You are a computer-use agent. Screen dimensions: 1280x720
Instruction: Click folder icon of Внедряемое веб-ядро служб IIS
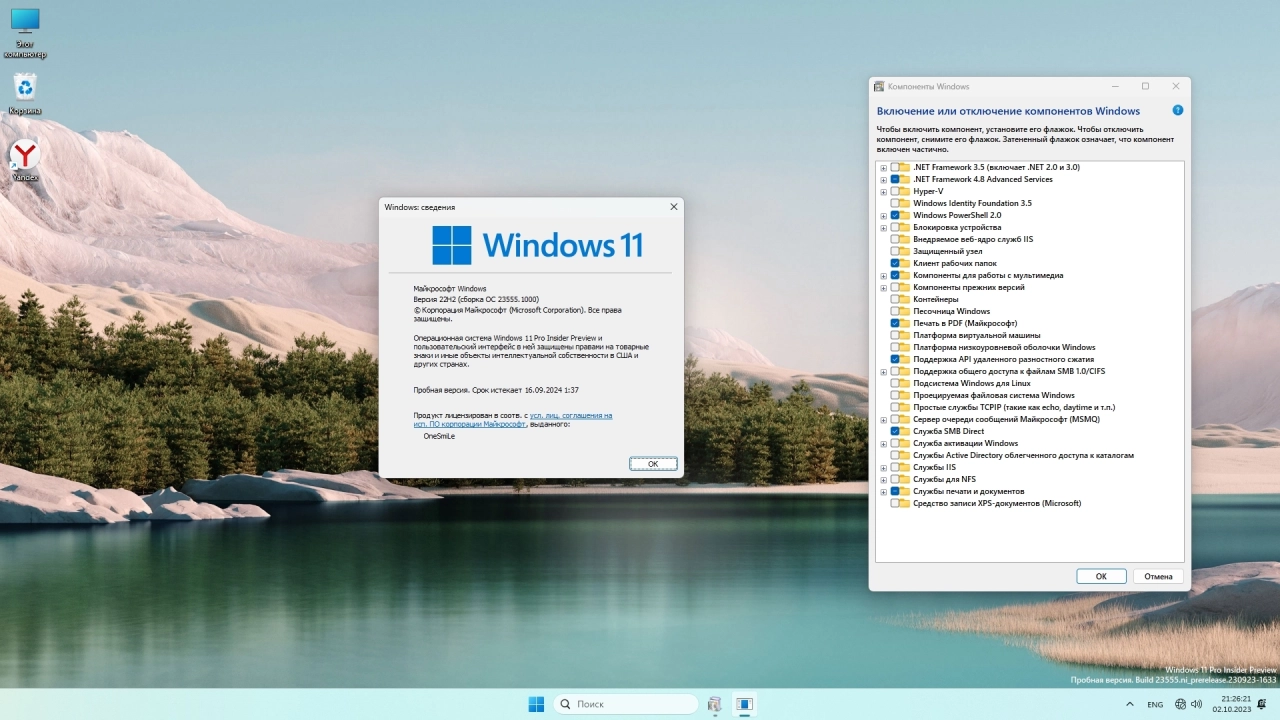coord(904,239)
